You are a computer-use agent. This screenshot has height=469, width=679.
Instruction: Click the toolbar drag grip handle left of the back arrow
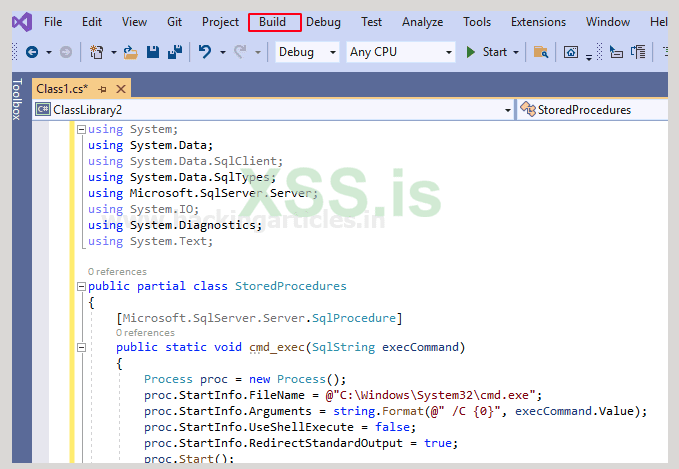[15, 52]
